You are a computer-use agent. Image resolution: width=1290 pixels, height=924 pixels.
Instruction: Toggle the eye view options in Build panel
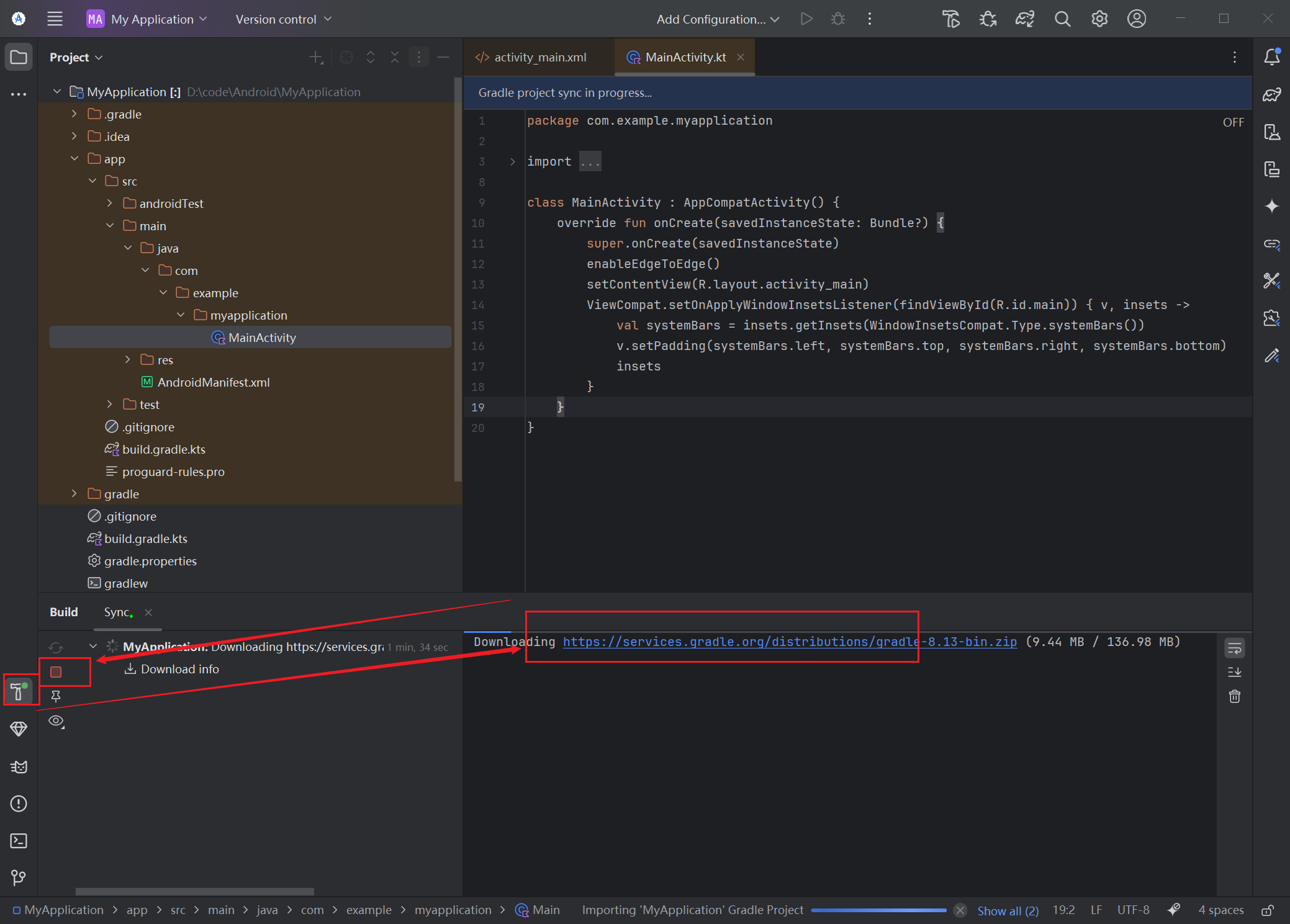click(56, 721)
